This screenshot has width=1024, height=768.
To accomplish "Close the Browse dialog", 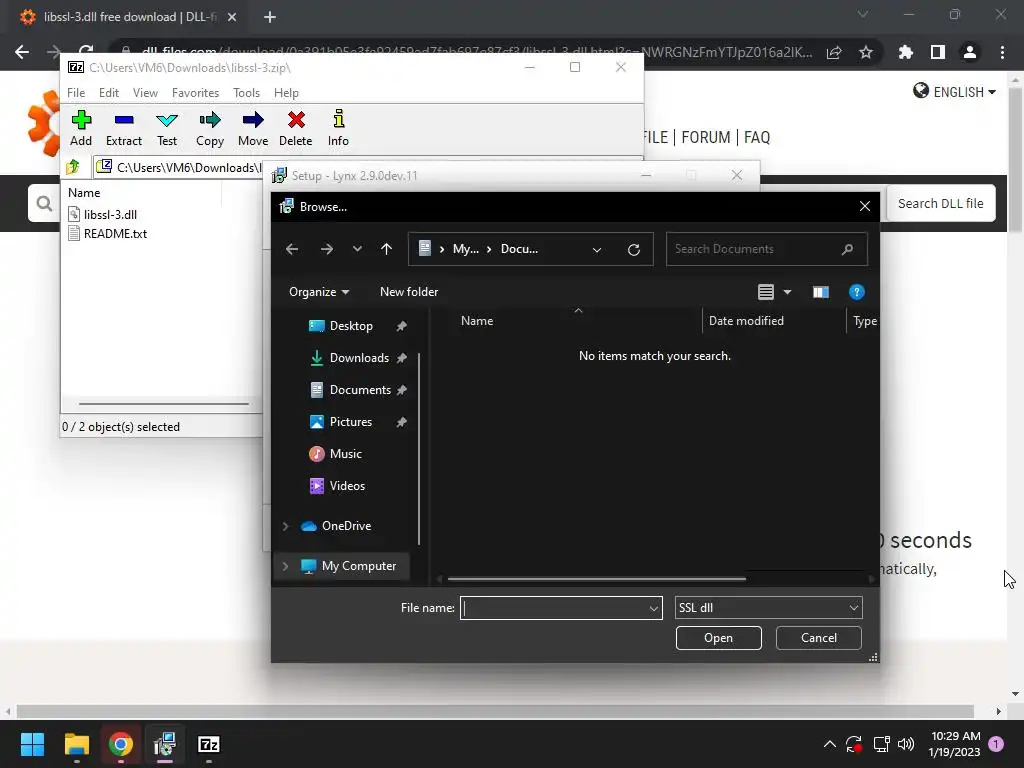I will [865, 206].
